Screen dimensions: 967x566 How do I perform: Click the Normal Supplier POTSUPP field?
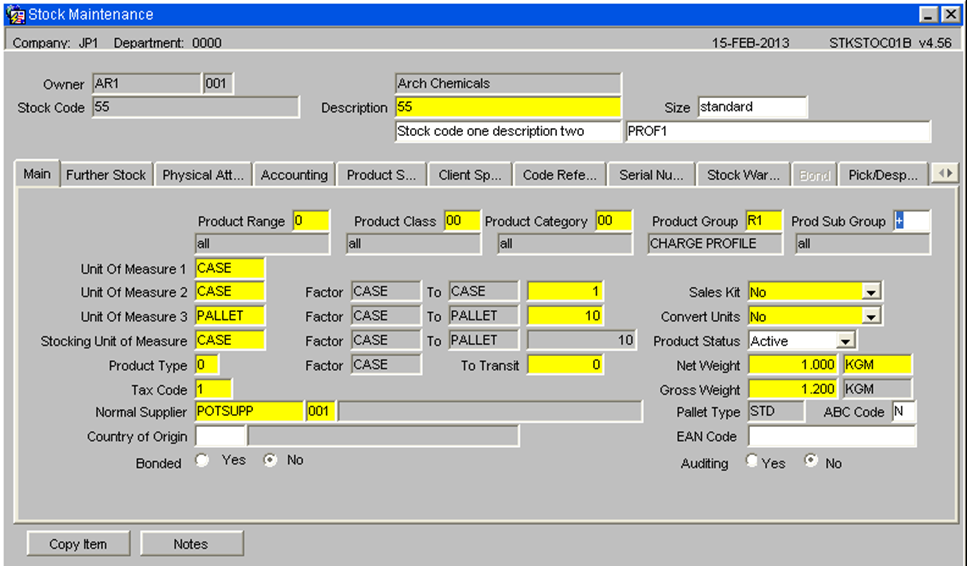coord(249,411)
